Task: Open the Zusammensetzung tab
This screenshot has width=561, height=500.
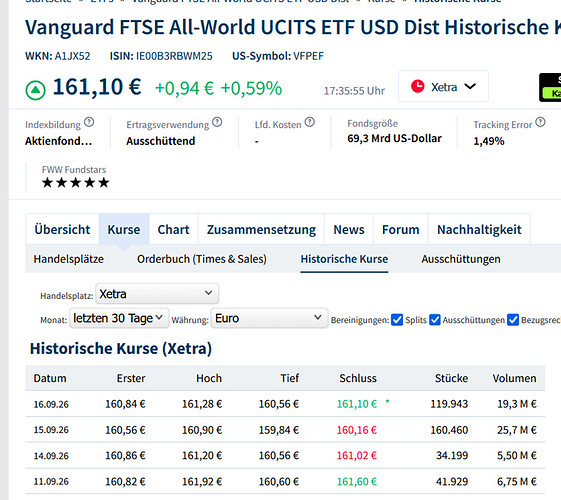Action: 261,229
